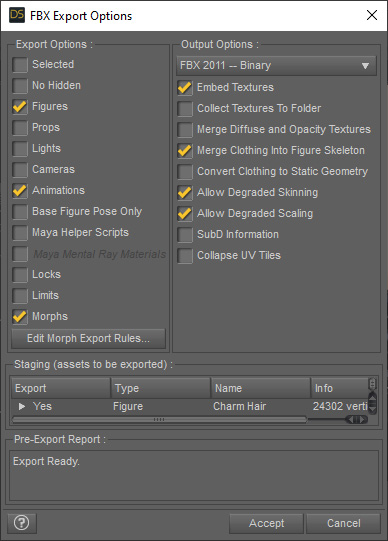Check the SubD Information option
The height and width of the screenshot is (541, 388).
[185, 235]
